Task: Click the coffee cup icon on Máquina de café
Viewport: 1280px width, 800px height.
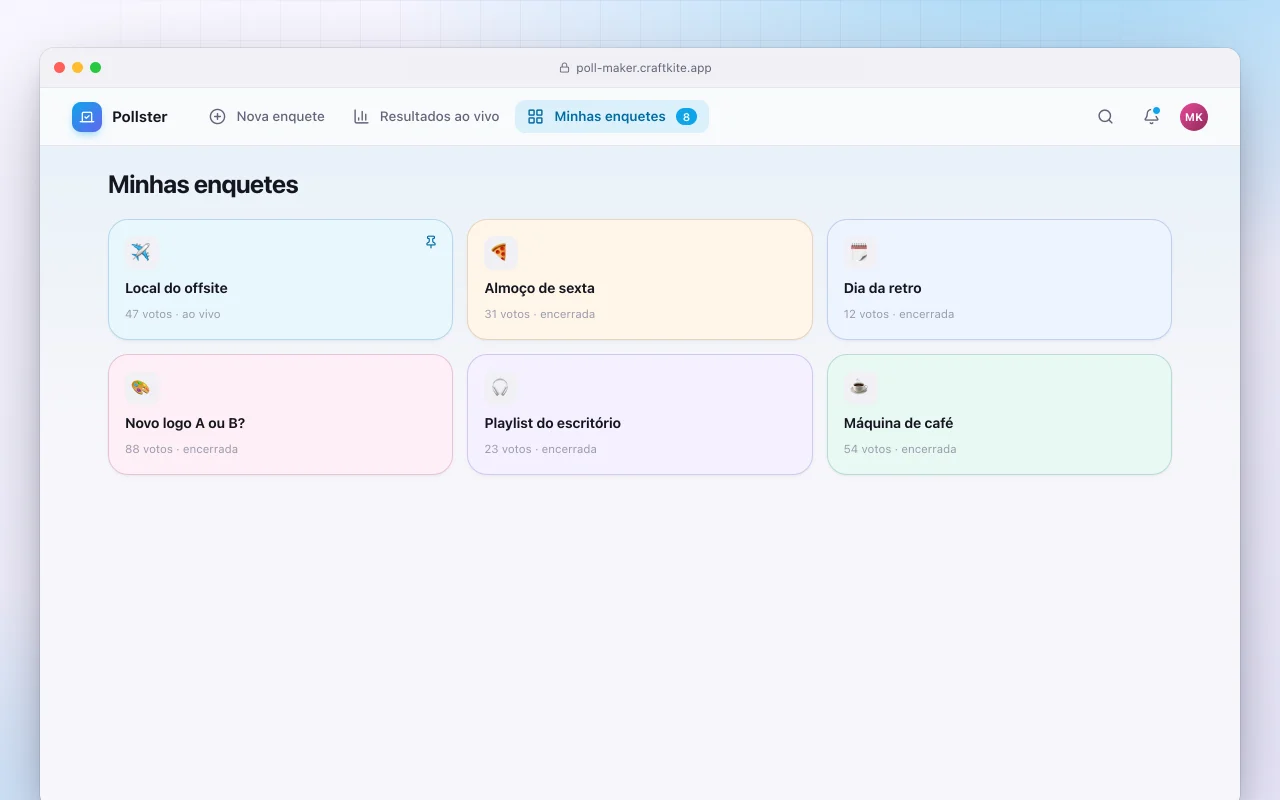Action: pyautogui.click(x=860, y=388)
